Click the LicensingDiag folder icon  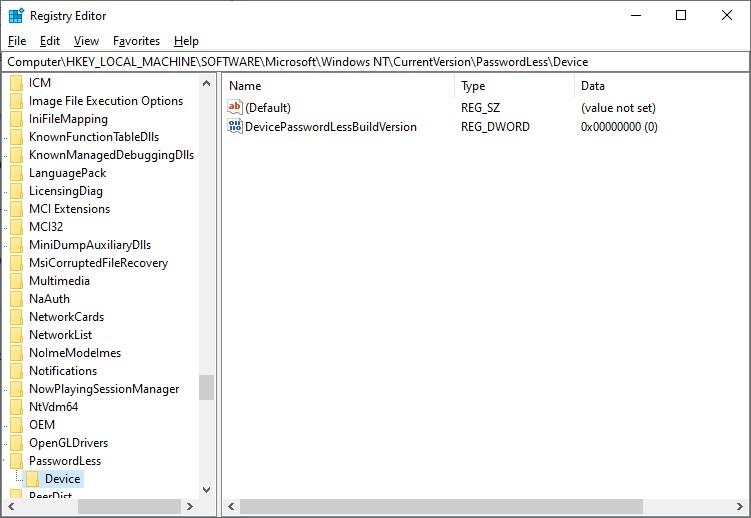pyautogui.click(x=17, y=191)
